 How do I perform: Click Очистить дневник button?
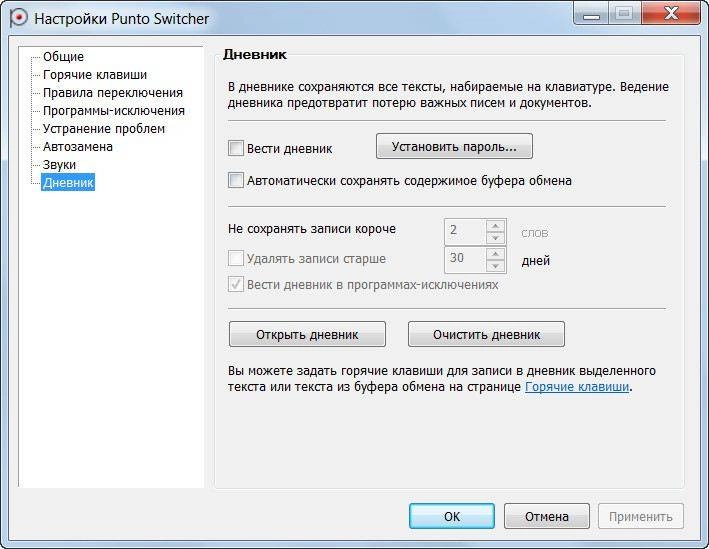486,335
